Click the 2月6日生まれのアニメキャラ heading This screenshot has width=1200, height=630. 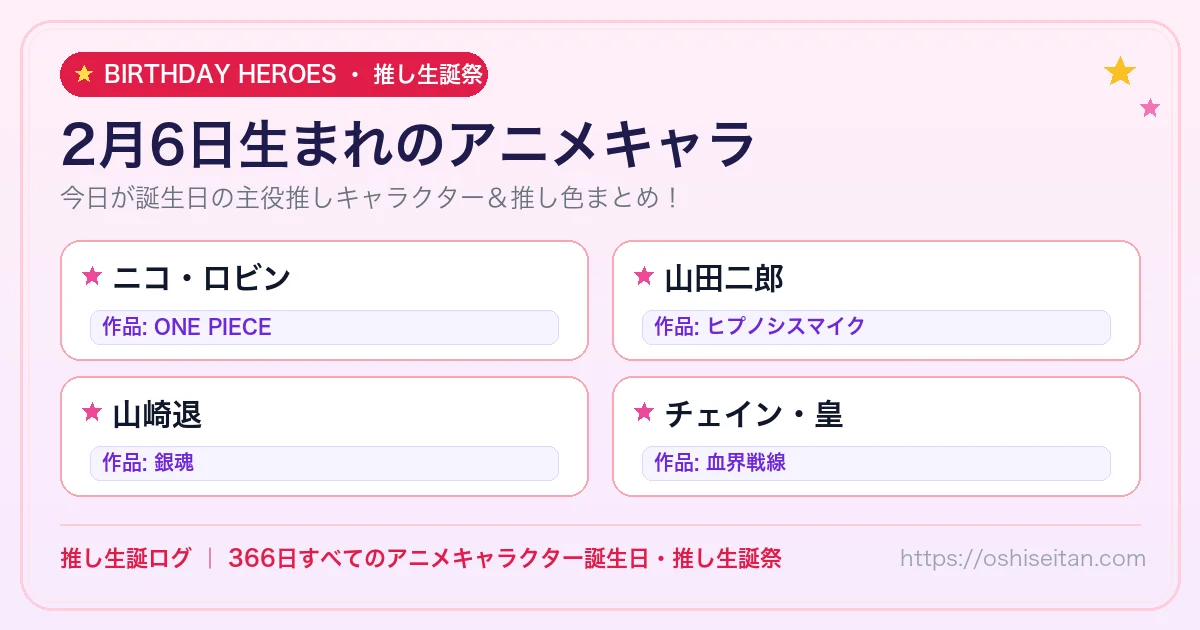[x=408, y=145]
